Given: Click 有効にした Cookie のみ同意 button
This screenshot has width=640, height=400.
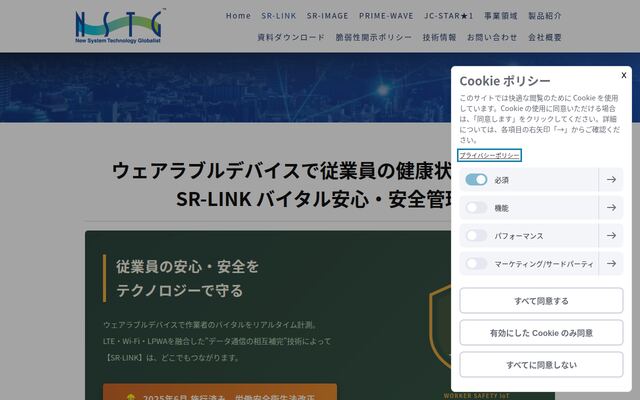Looking at the screenshot, I should 541,333.
